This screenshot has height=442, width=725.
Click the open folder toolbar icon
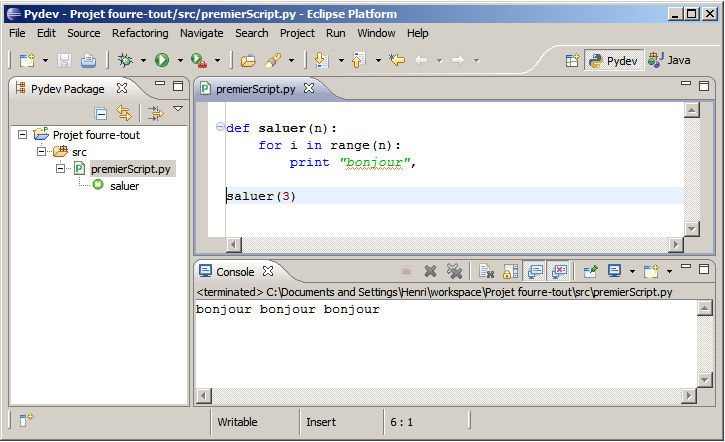click(248, 61)
